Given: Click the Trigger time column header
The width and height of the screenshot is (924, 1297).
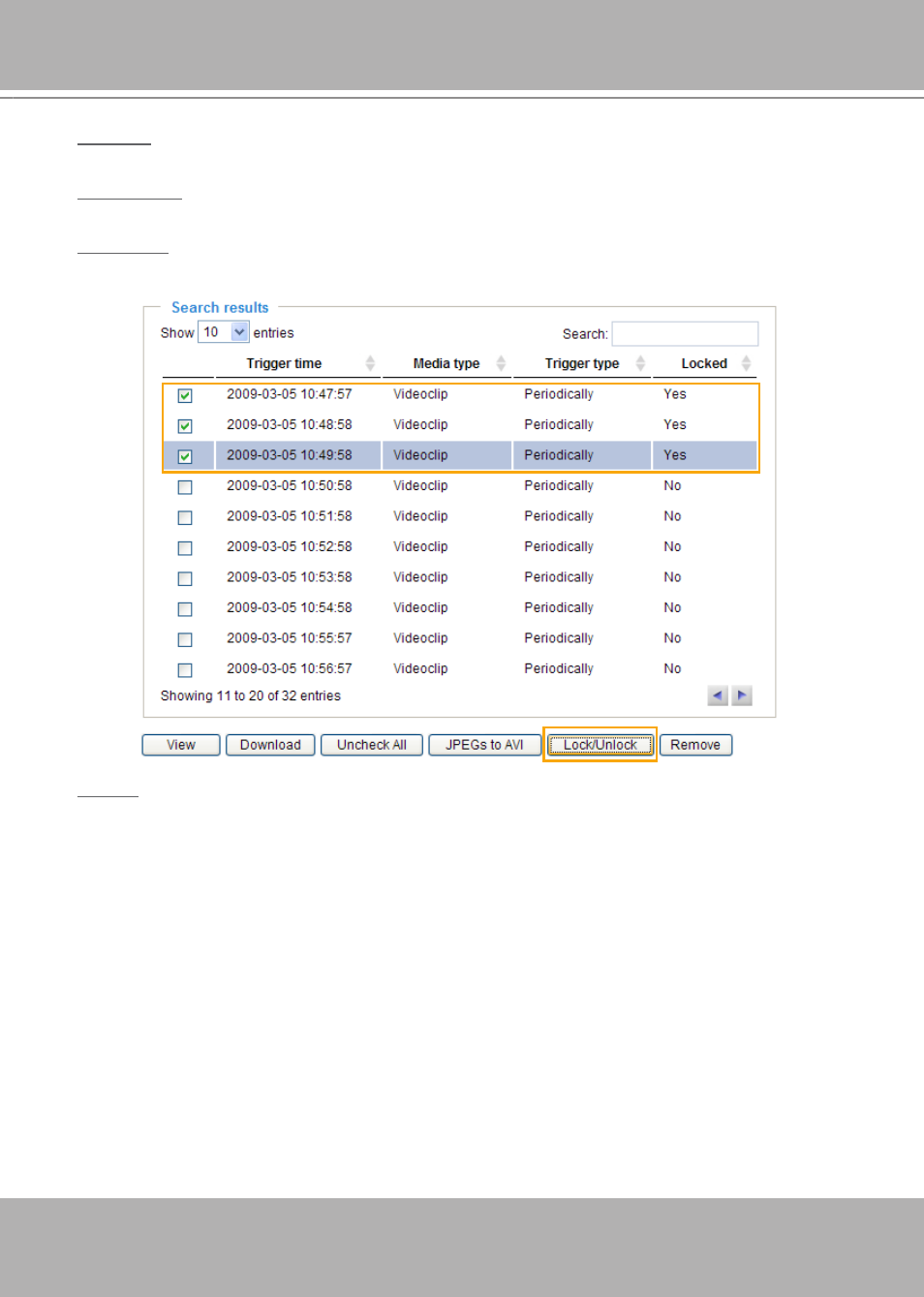Looking at the screenshot, I should pyautogui.click(x=284, y=364).
